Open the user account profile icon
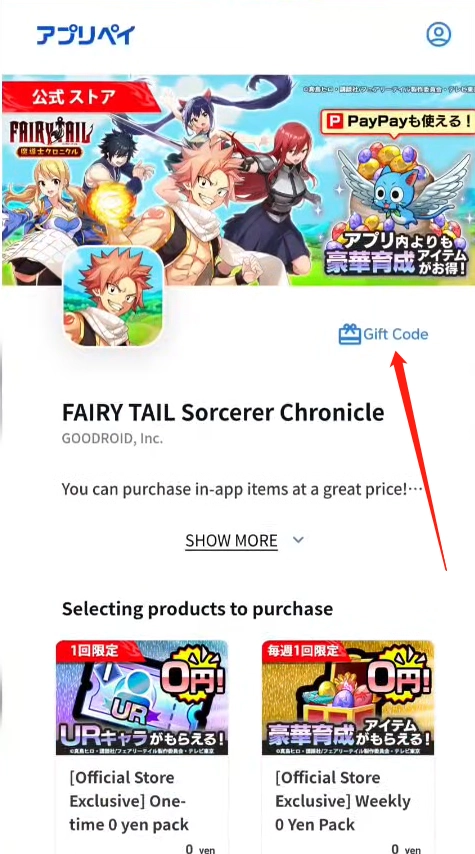The height and width of the screenshot is (854, 475). pos(438,34)
